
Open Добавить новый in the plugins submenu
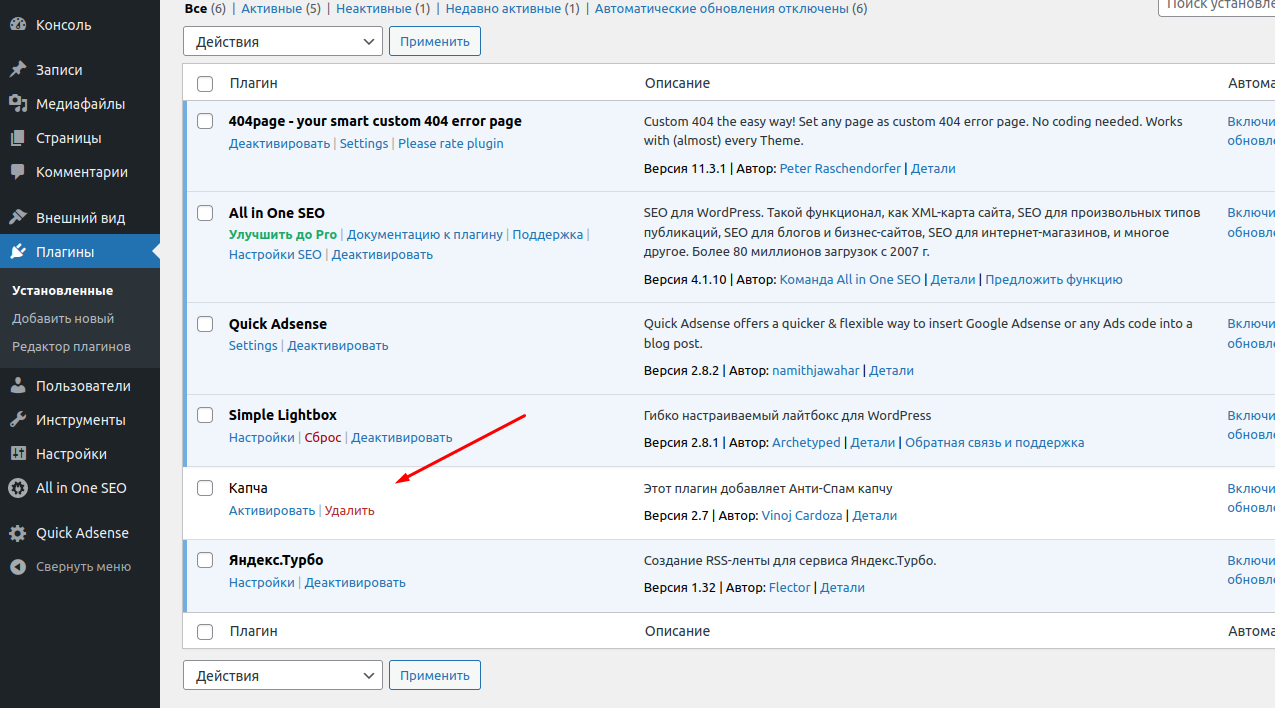point(63,318)
